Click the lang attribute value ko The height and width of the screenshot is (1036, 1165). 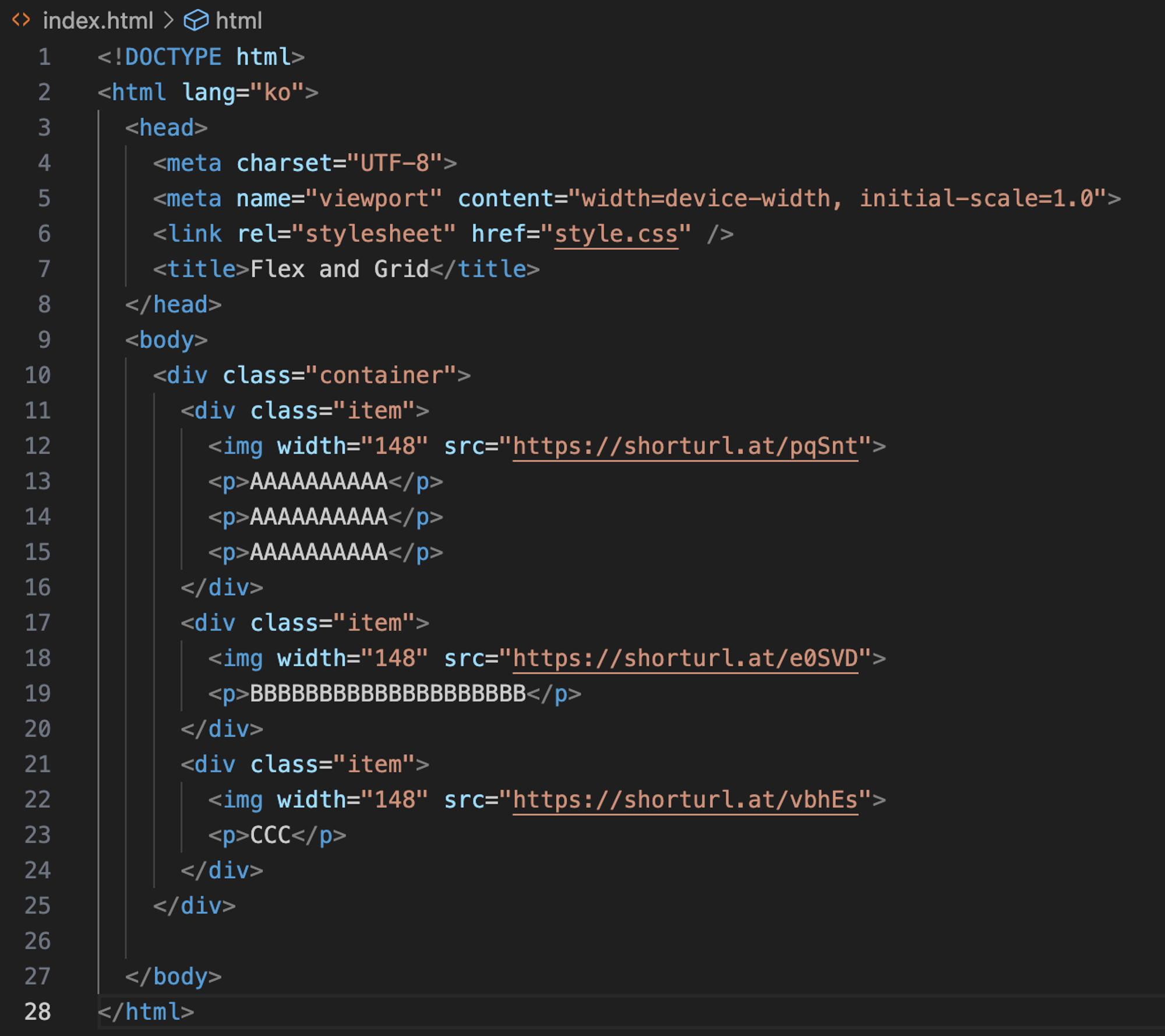pos(277,93)
